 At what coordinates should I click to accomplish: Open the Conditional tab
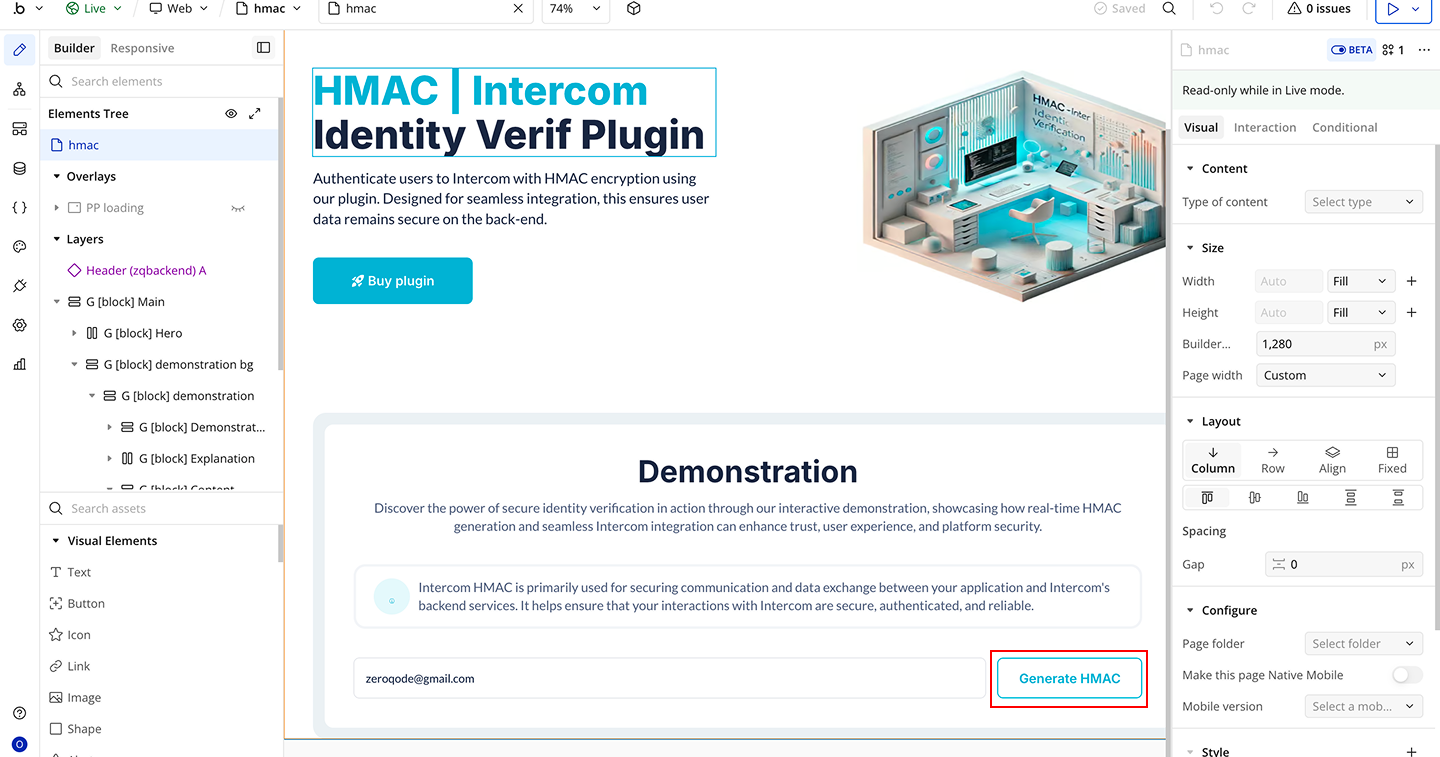(1344, 128)
